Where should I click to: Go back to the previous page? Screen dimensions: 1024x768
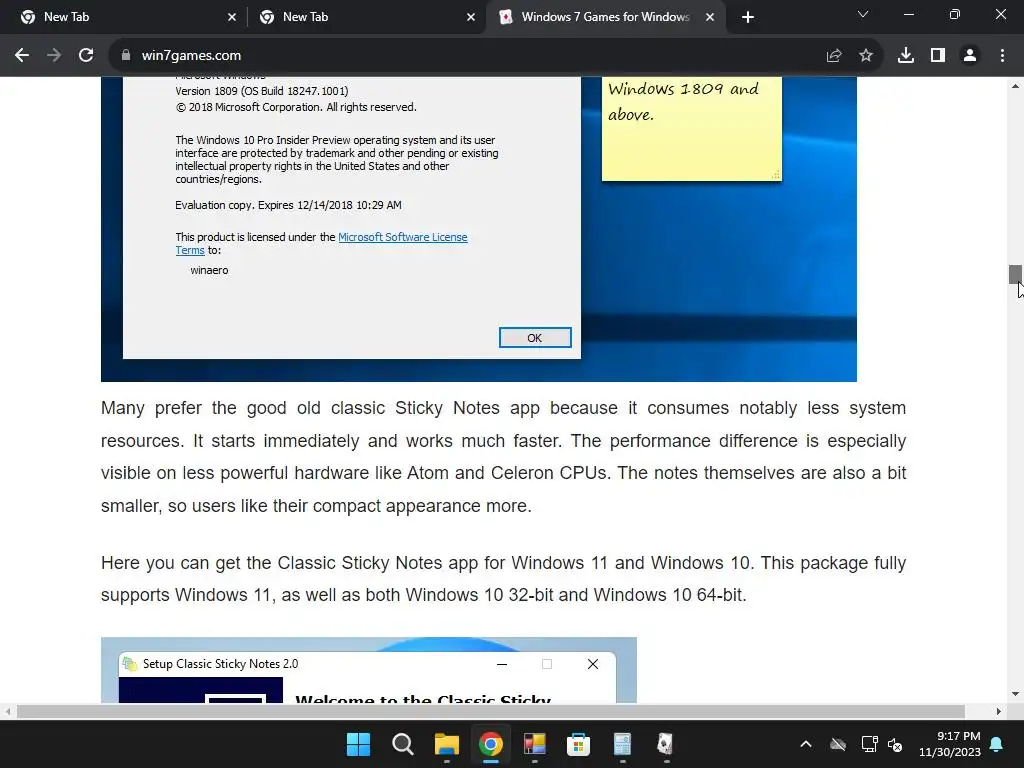coord(22,56)
